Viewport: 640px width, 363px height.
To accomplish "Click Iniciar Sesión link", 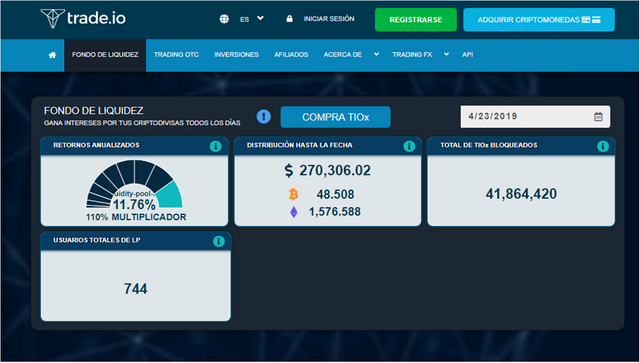I will [x=329, y=19].
